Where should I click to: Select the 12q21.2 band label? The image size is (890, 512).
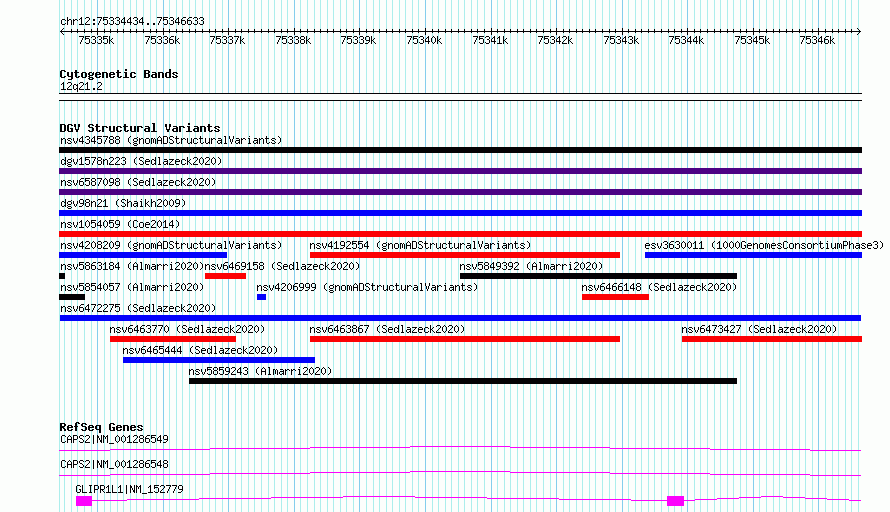tap(81, 86)
